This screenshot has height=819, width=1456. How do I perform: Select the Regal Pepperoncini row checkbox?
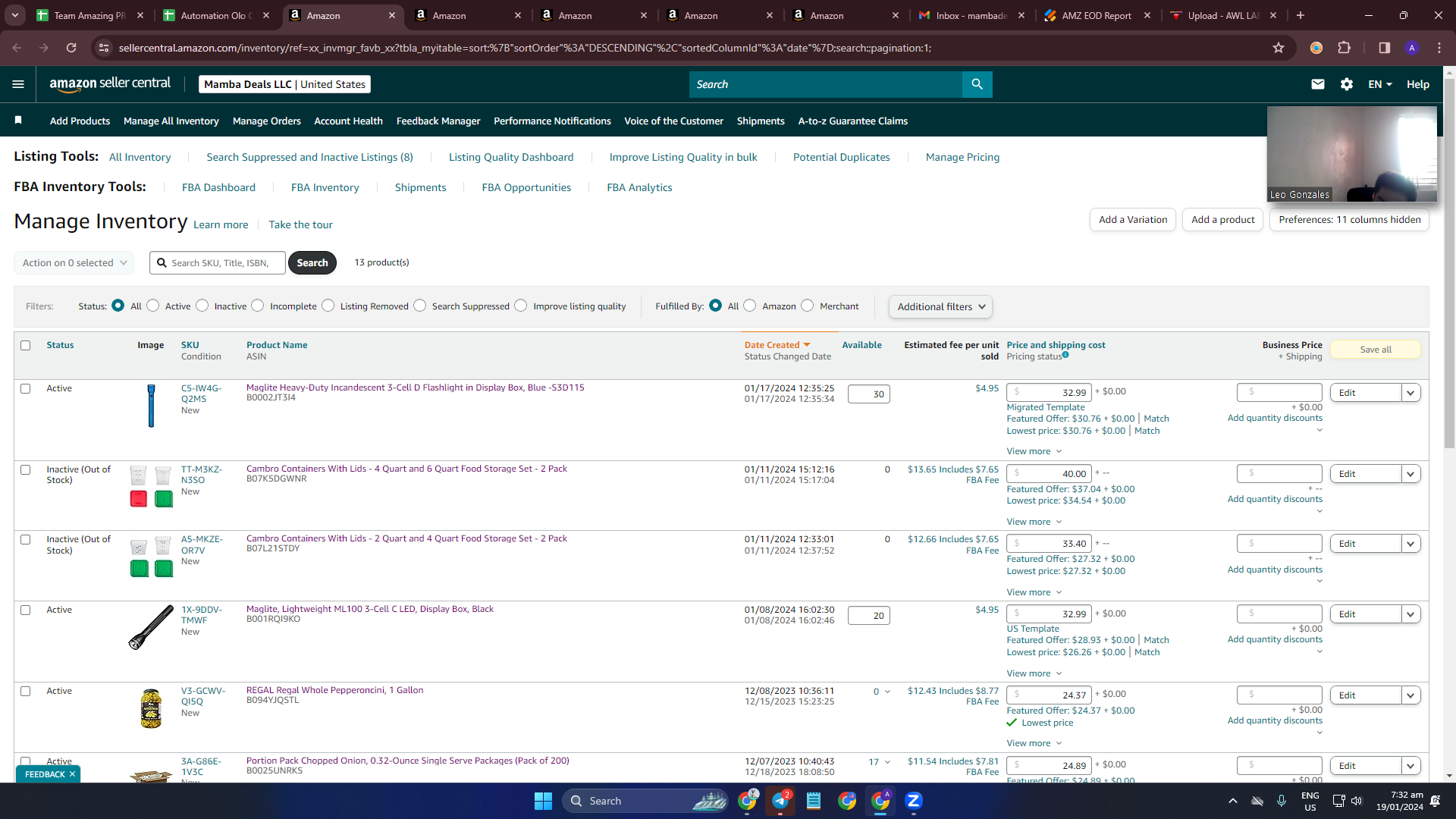point(25,691)
